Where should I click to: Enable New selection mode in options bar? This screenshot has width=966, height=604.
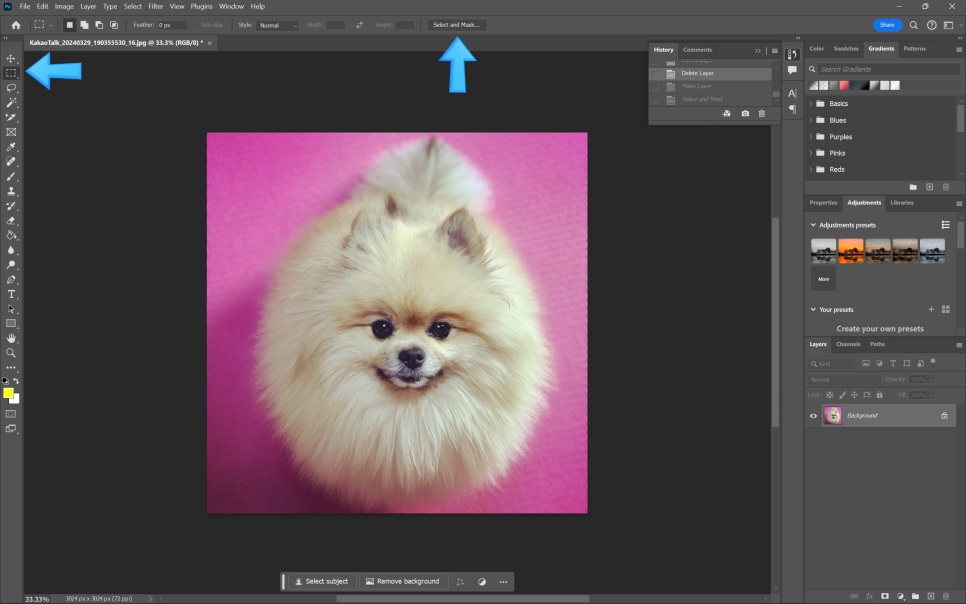70,25
